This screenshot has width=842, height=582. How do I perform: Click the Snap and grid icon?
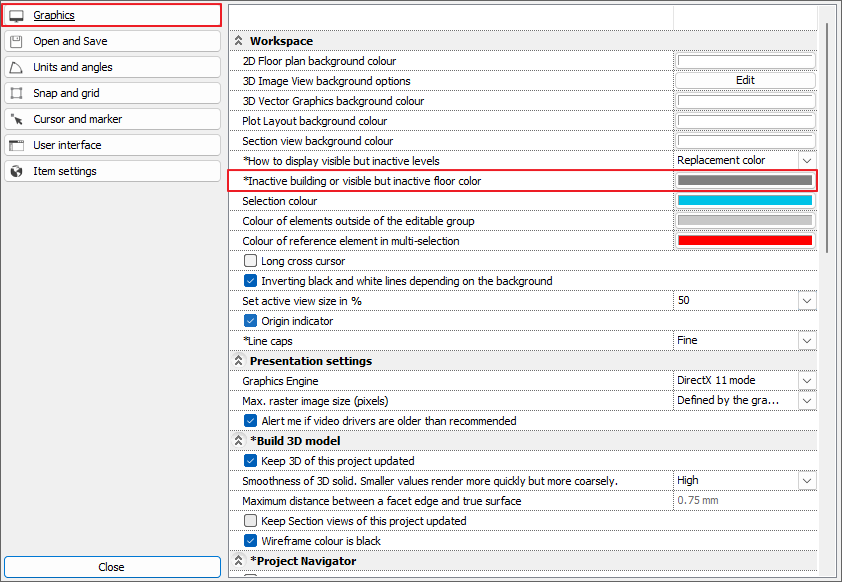[x=16, y=93]
